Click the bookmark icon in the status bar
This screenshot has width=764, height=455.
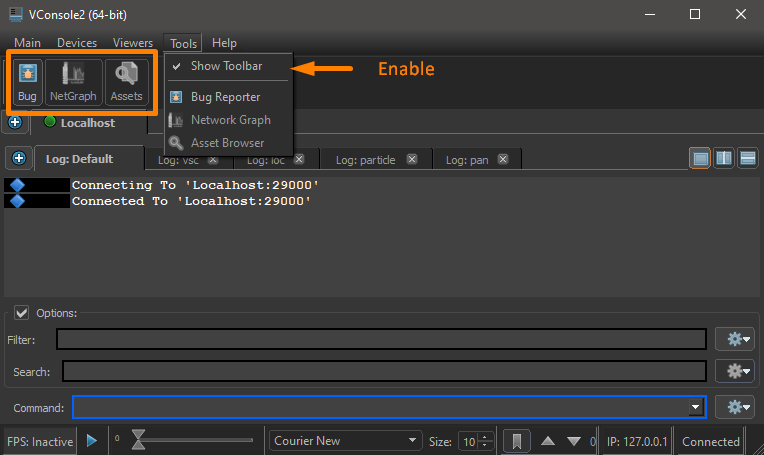pos(516,441)
